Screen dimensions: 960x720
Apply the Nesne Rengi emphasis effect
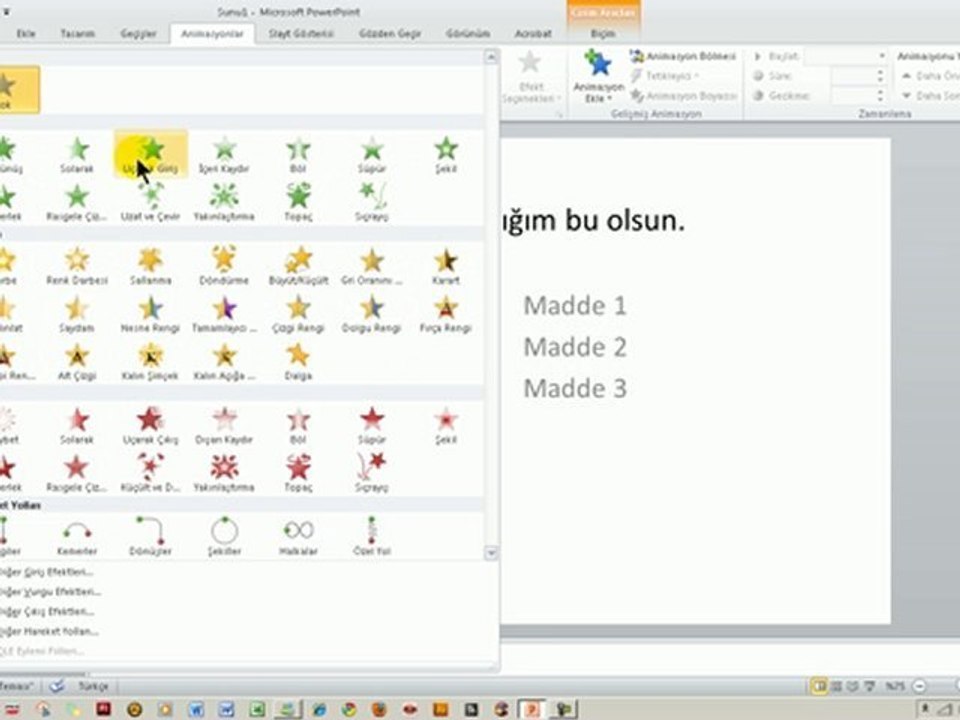point(151,314)
